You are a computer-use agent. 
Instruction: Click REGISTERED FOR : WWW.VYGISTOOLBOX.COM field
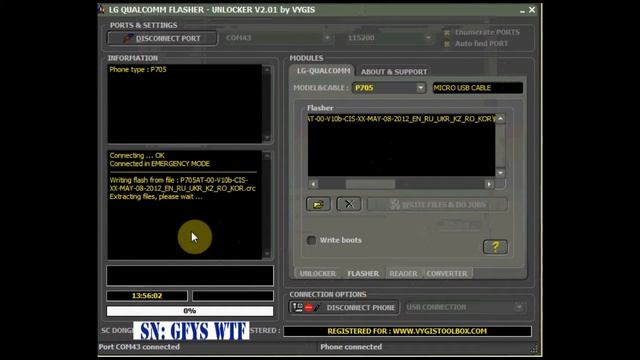tap(407, 331)
